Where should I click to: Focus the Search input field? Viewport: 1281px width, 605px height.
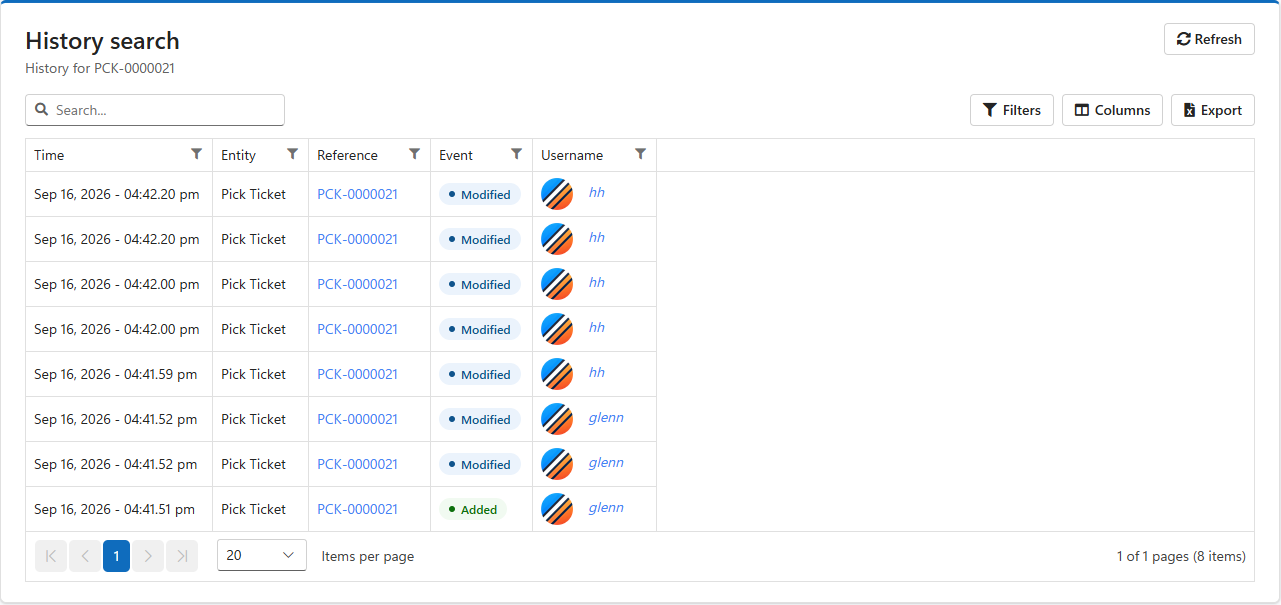155,110
